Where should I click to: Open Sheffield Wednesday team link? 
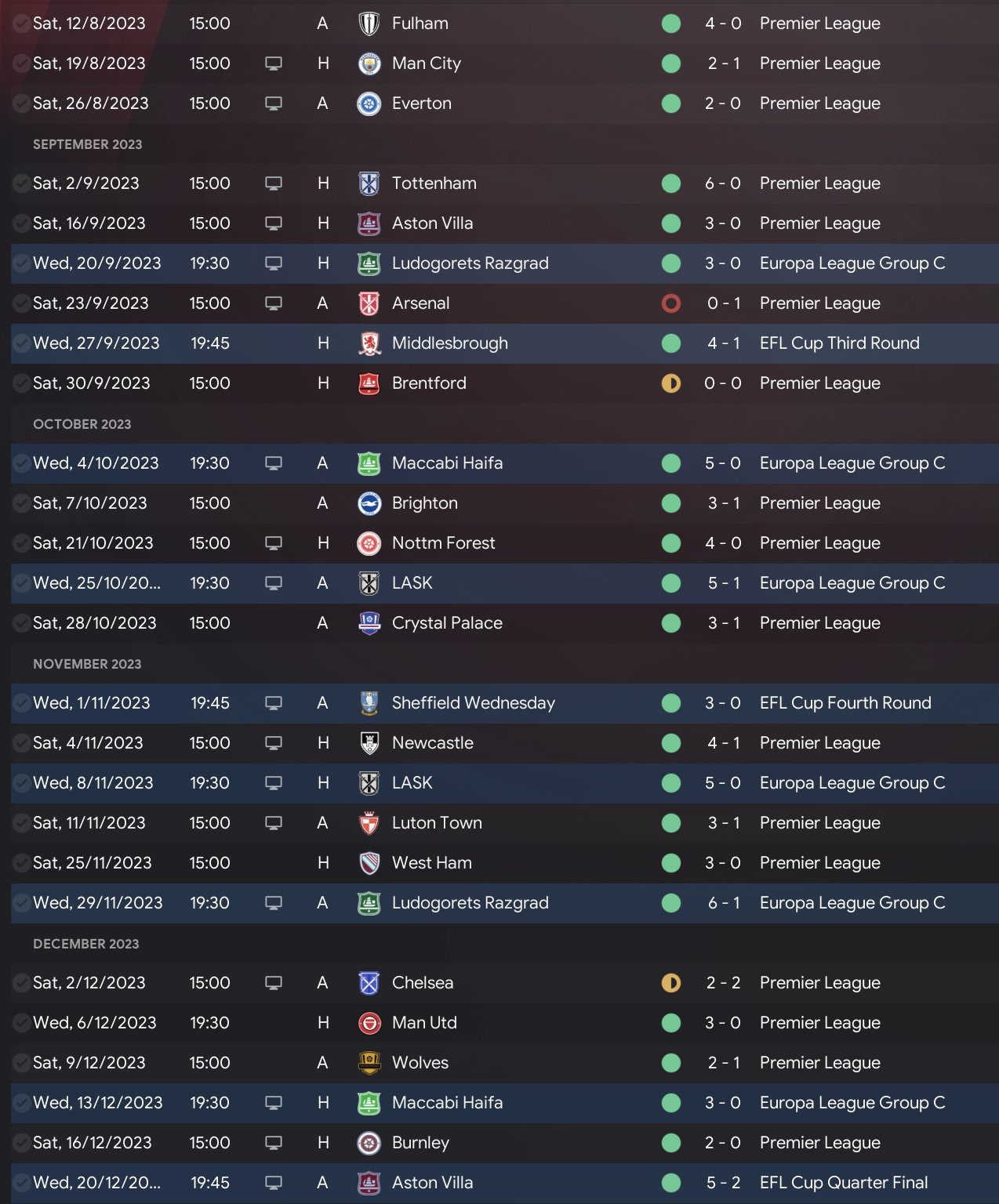click(x=473, y=703)
